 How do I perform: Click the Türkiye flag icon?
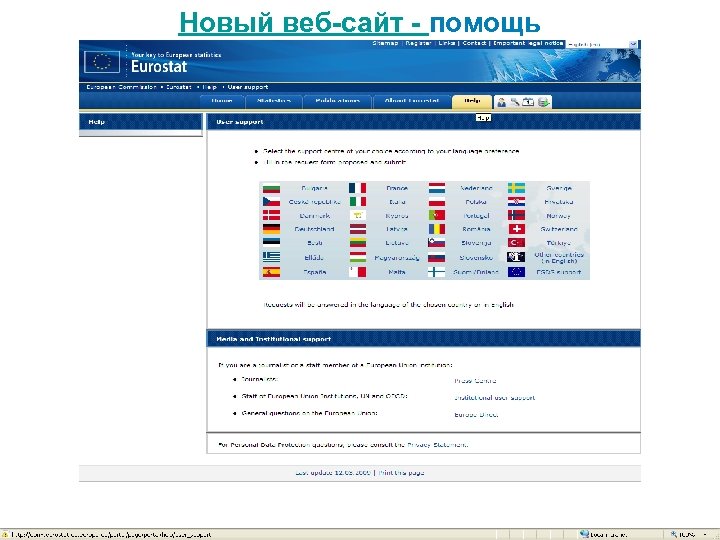point(516,242)
